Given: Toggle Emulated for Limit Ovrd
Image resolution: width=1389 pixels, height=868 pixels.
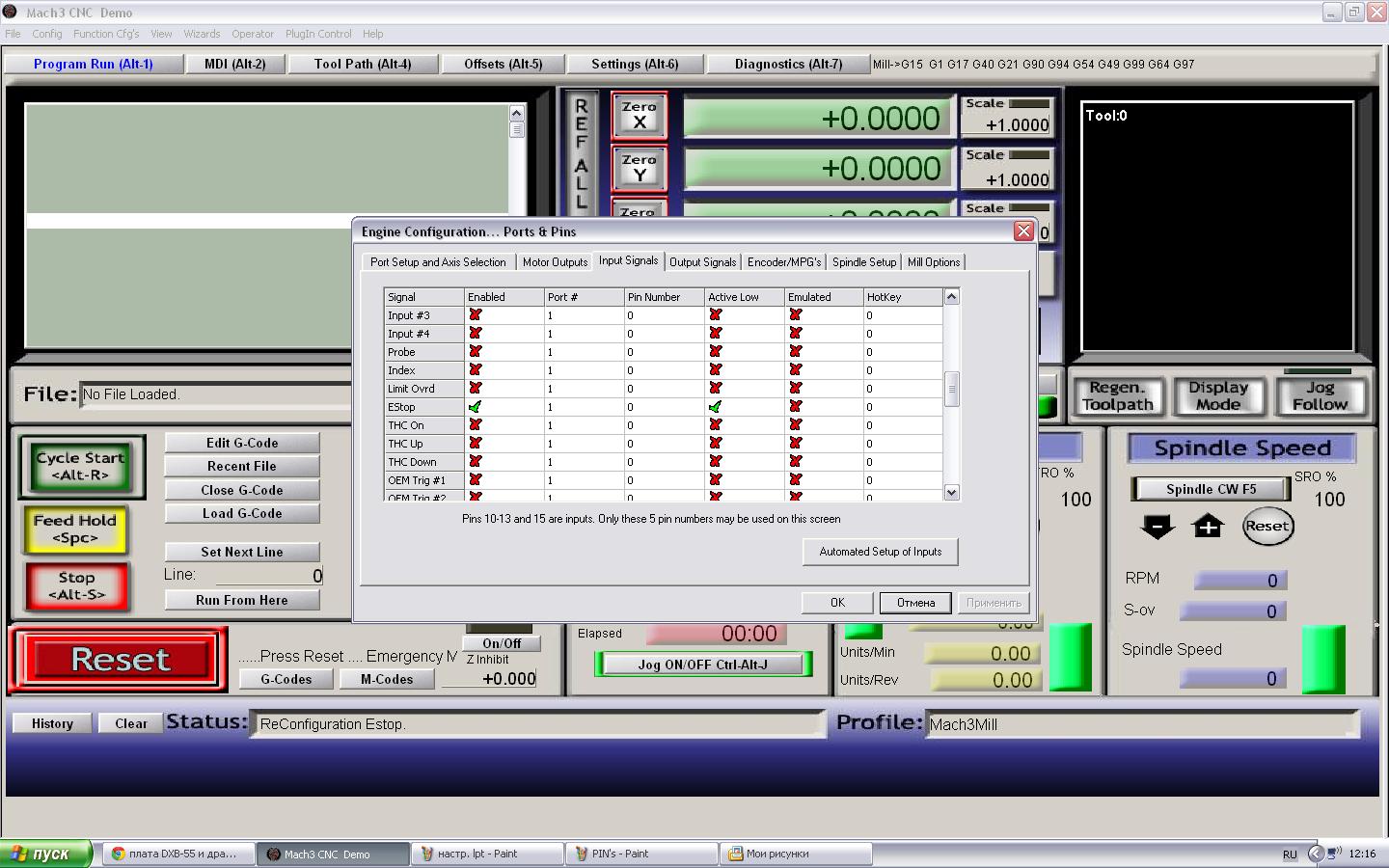Looking at the screenshot, I should (795, 389).
